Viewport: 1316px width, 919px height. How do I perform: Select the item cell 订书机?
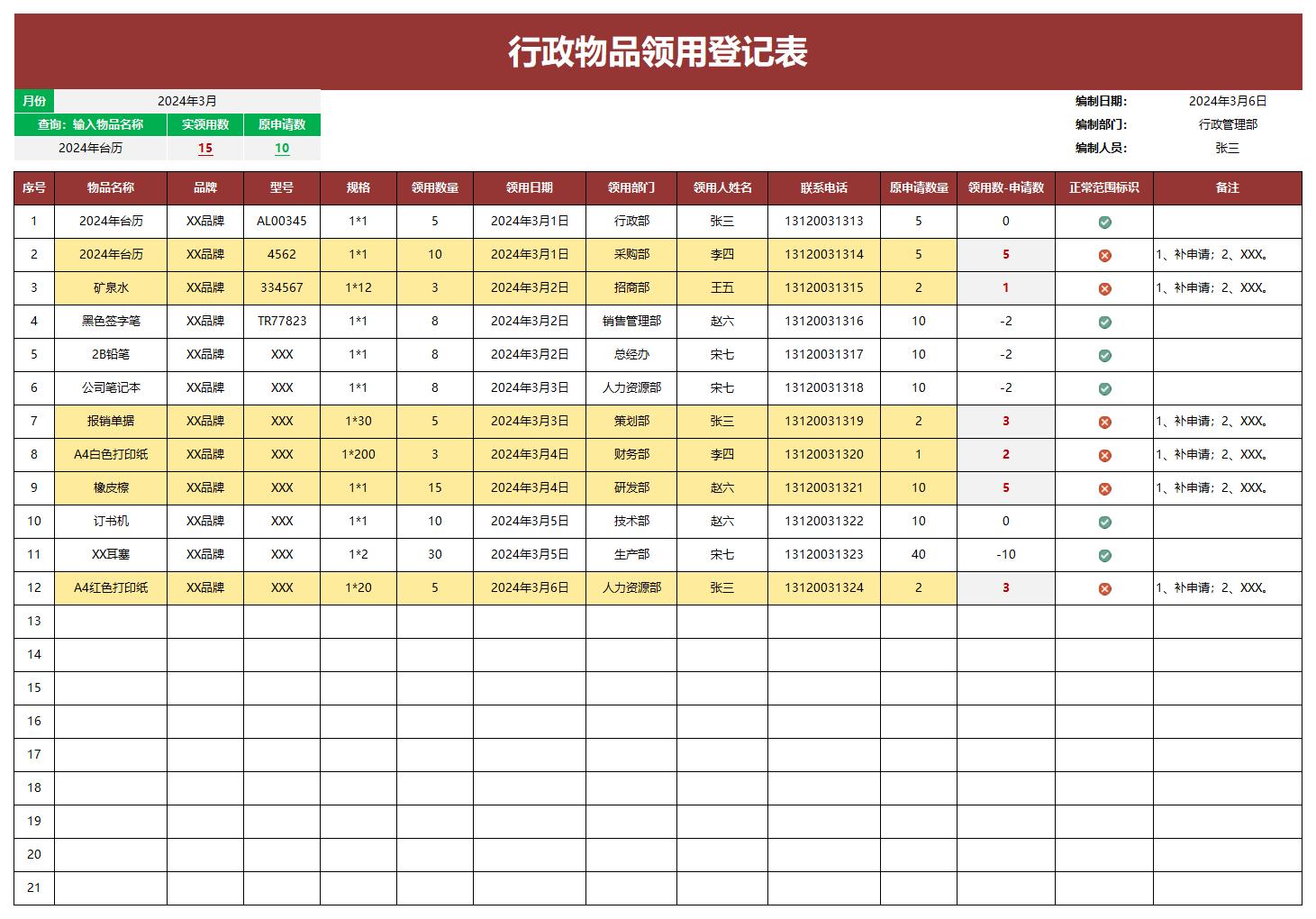(x=111, y=521)
